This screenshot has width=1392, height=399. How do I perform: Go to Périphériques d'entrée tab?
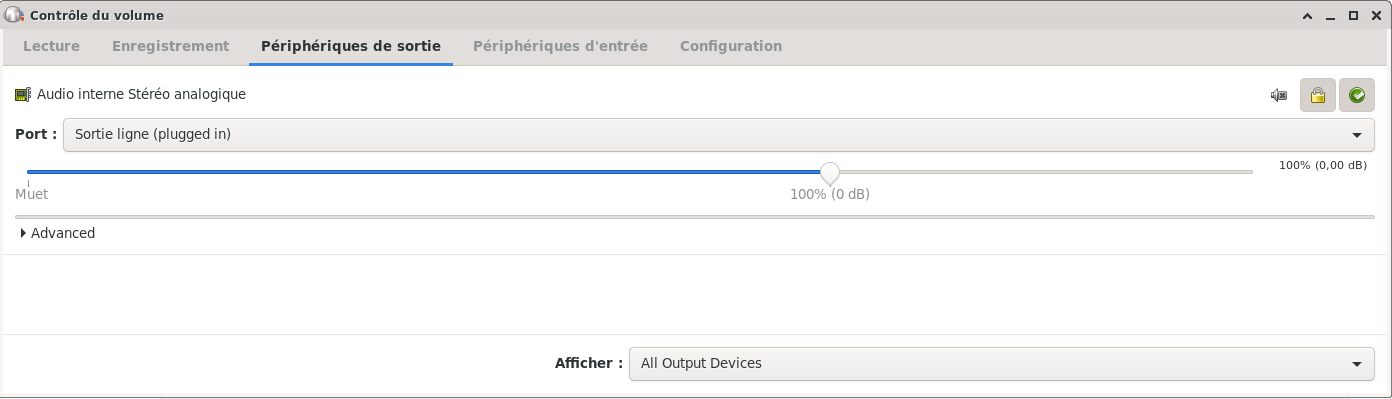pos(560,46)
